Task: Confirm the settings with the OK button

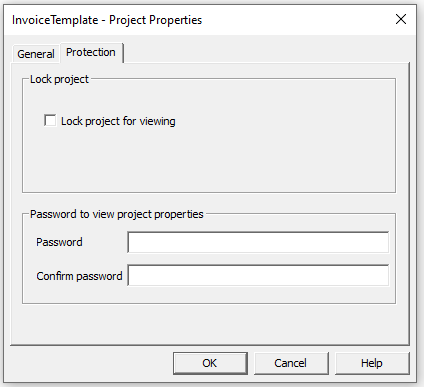Action: pos(210,363)
